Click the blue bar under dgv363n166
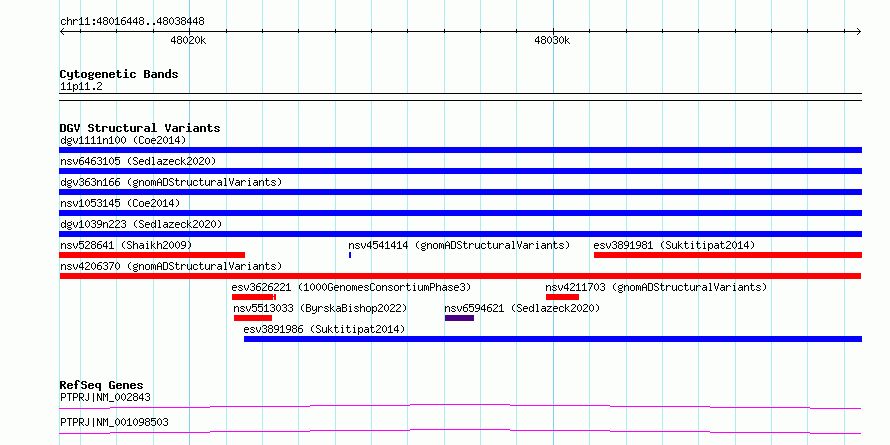890x445 pixels. tap(460, 192)
